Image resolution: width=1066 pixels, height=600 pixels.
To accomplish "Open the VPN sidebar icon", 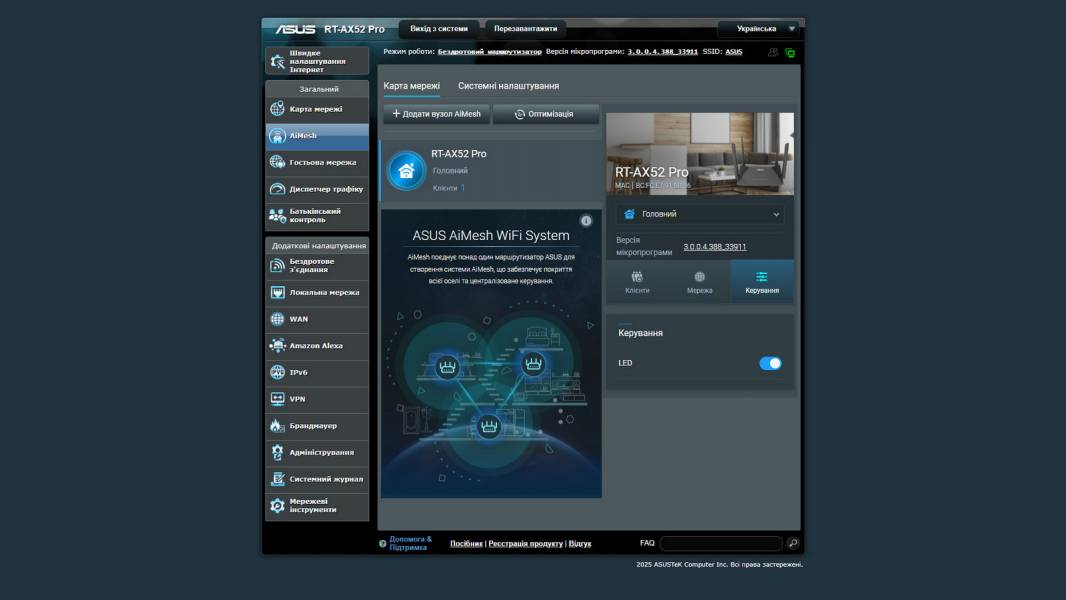I will click(x=277, y=399).
